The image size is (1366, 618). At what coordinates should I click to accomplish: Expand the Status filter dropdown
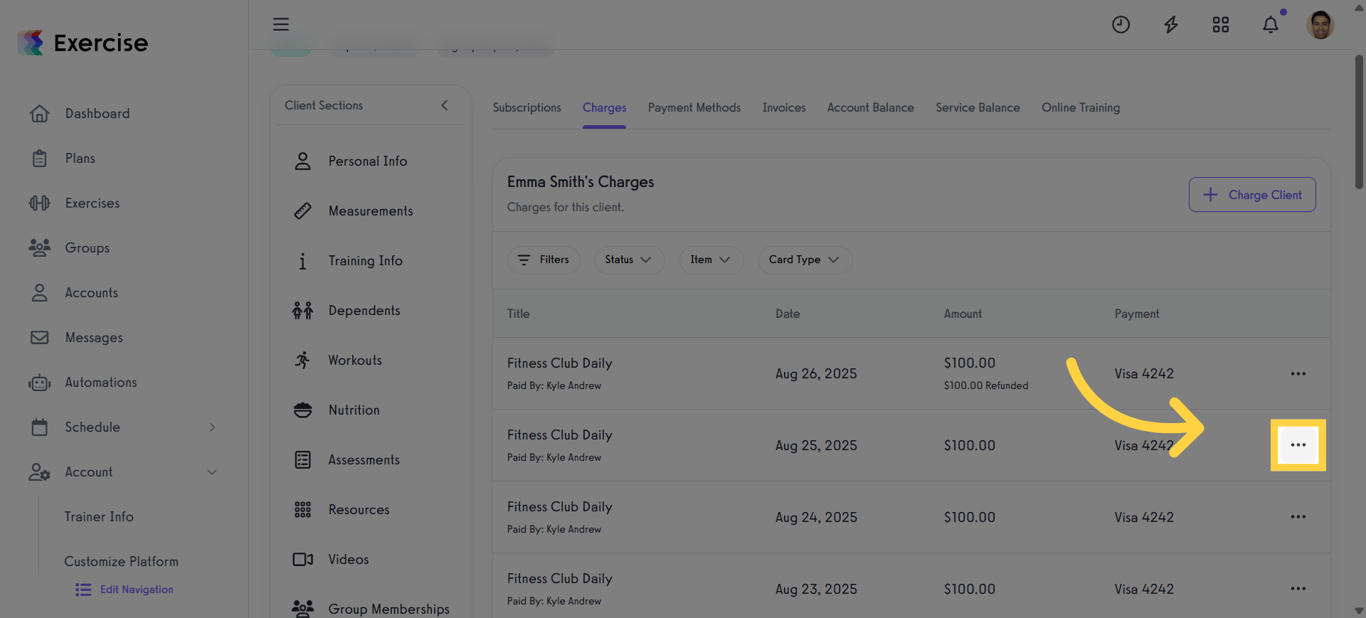click(628, 260)
